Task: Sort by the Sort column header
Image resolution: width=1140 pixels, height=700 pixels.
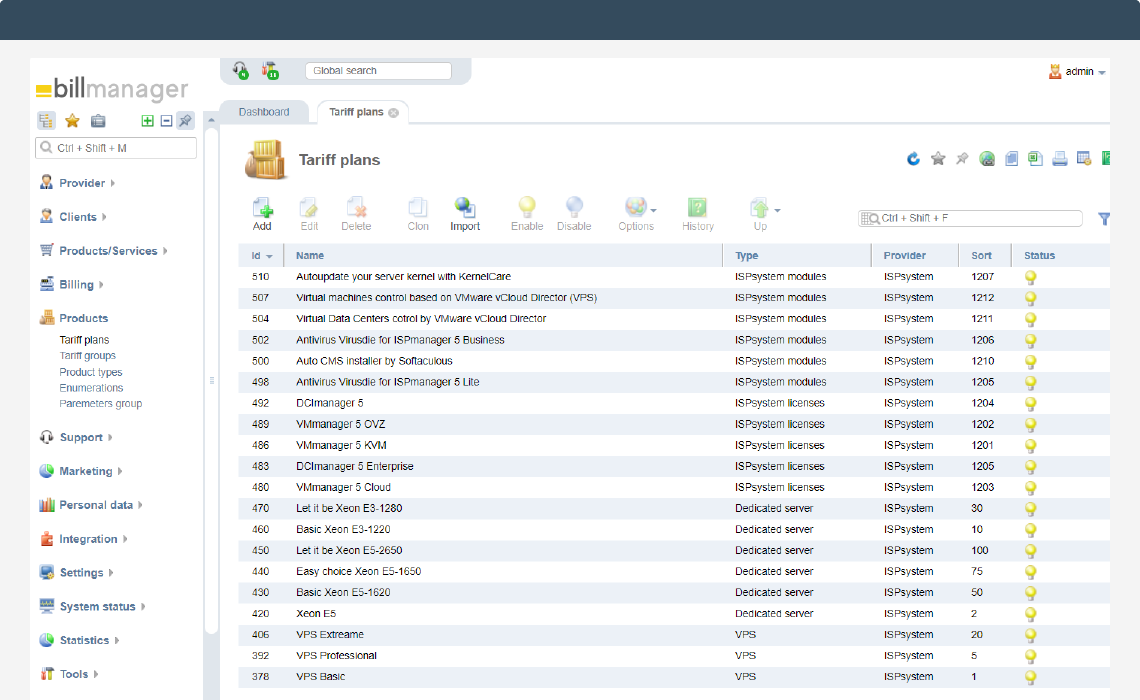Action: pyautogui.click(x=985, y=256)
